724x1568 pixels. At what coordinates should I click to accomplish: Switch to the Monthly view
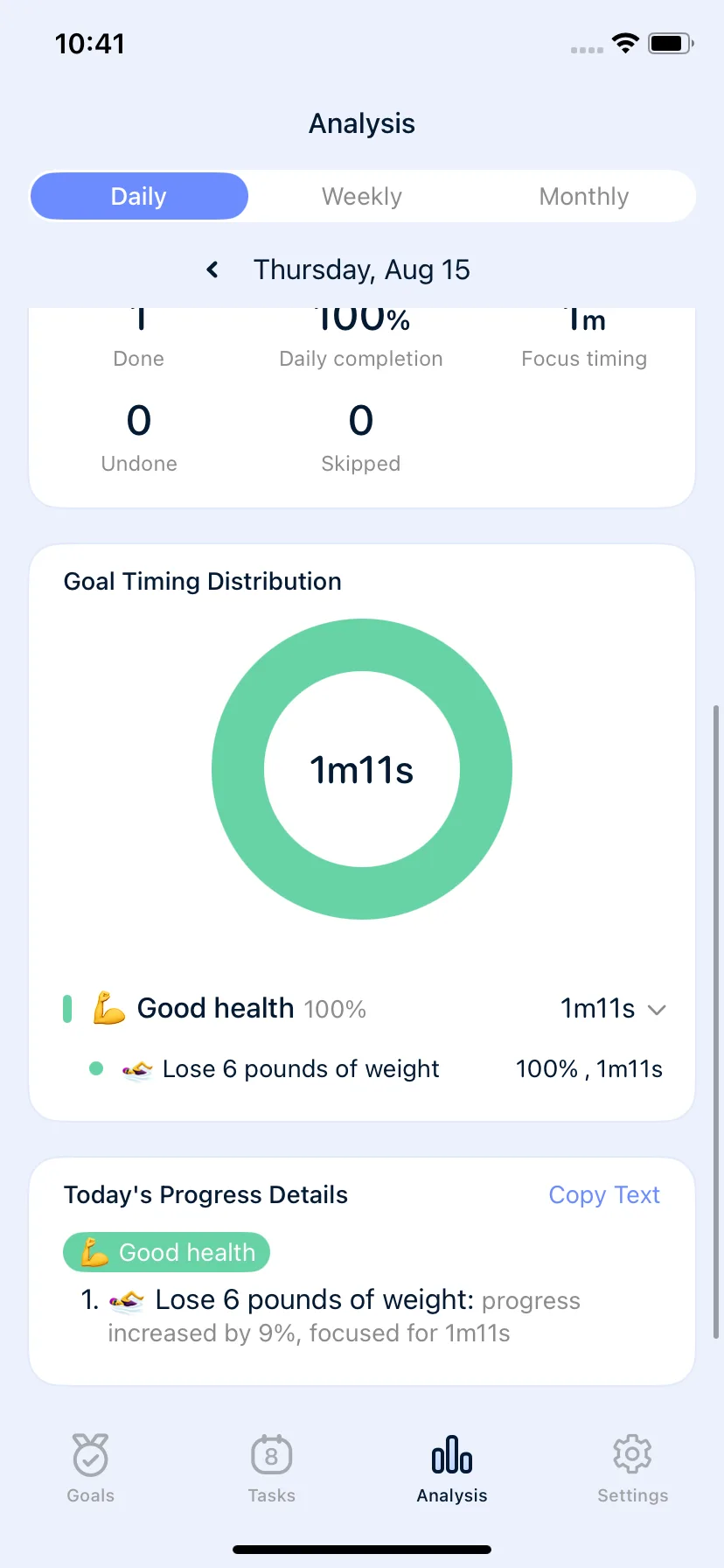coord(584,196)
